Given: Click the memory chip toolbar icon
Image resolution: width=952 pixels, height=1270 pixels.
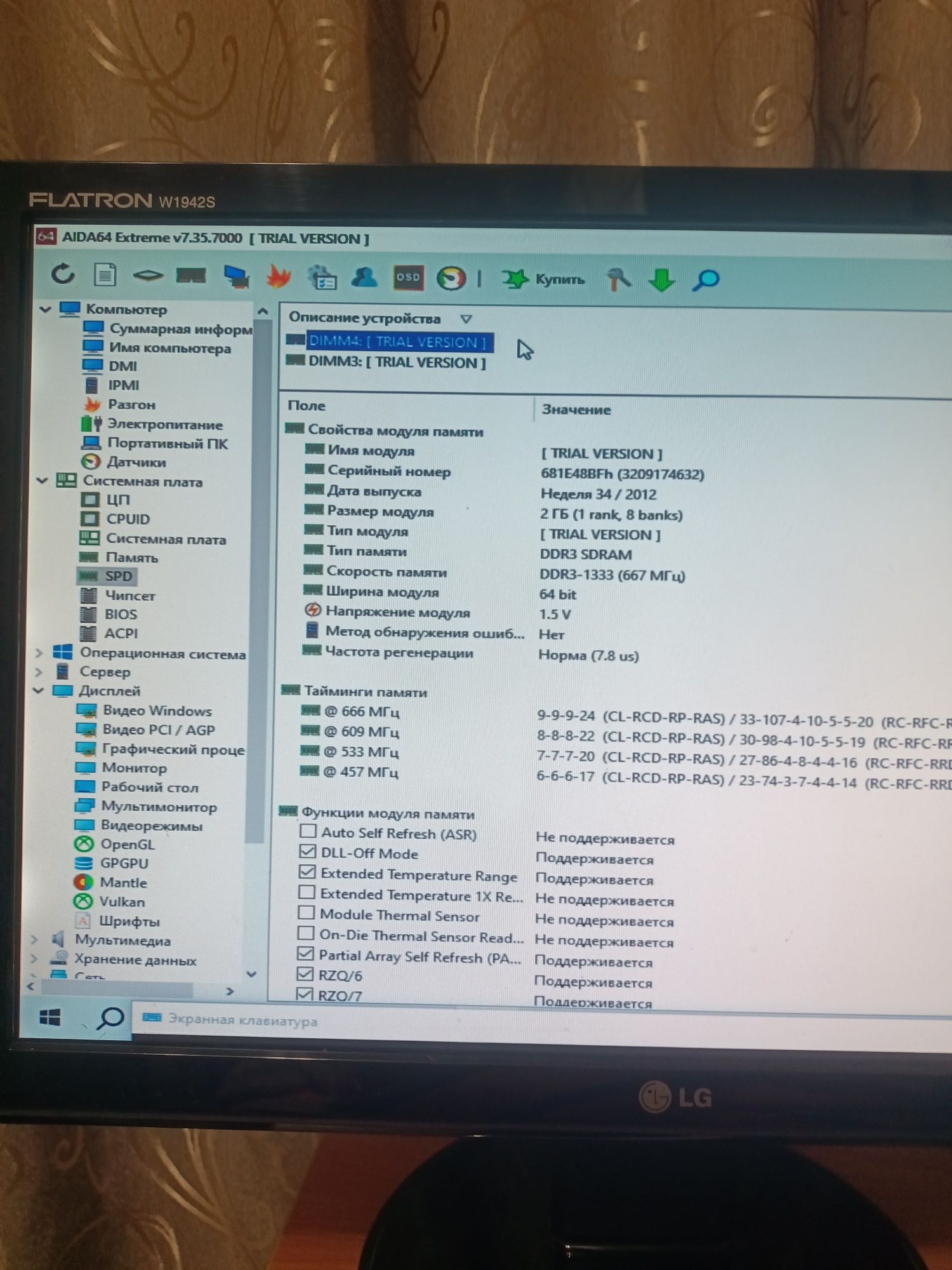Looking at the screenshot, I should pos(191,276).
